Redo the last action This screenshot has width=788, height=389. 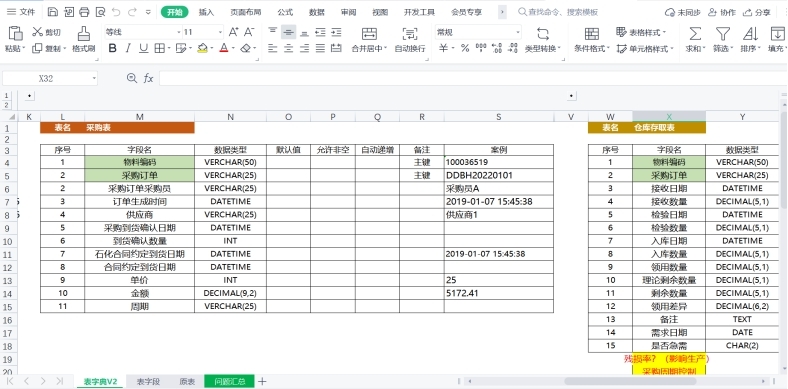pyautogui.click(x=132, y=12)
